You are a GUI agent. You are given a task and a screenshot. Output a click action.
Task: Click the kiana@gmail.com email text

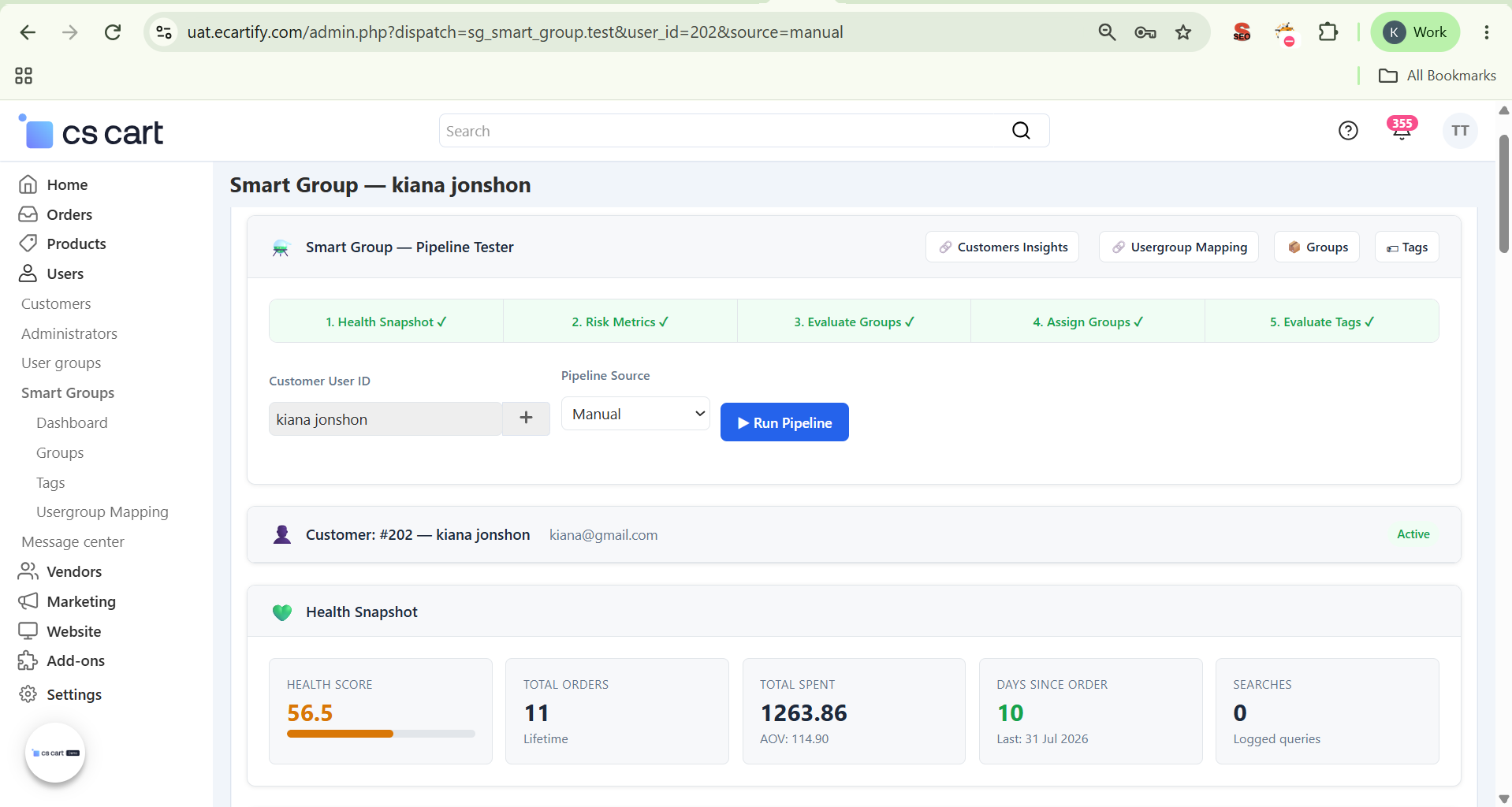click(603, 535)
